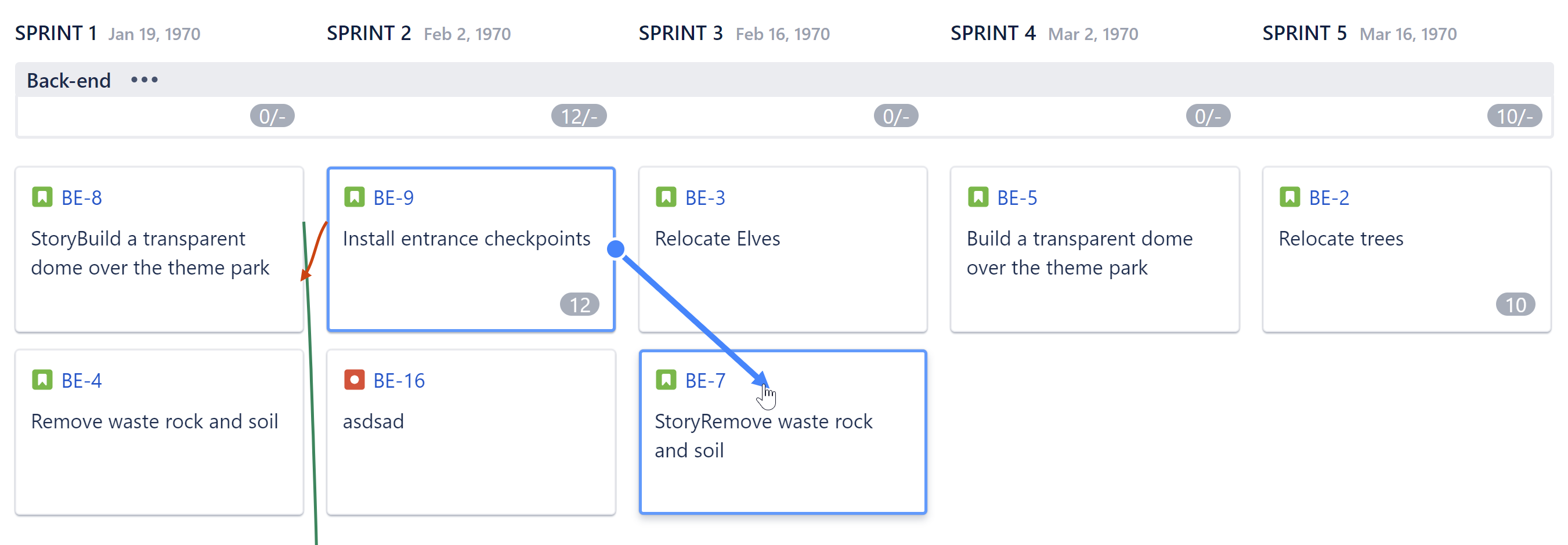1568x545 pixels.
Task: Click the red bug icon on BE-16
Action: [x=353, y=380]
